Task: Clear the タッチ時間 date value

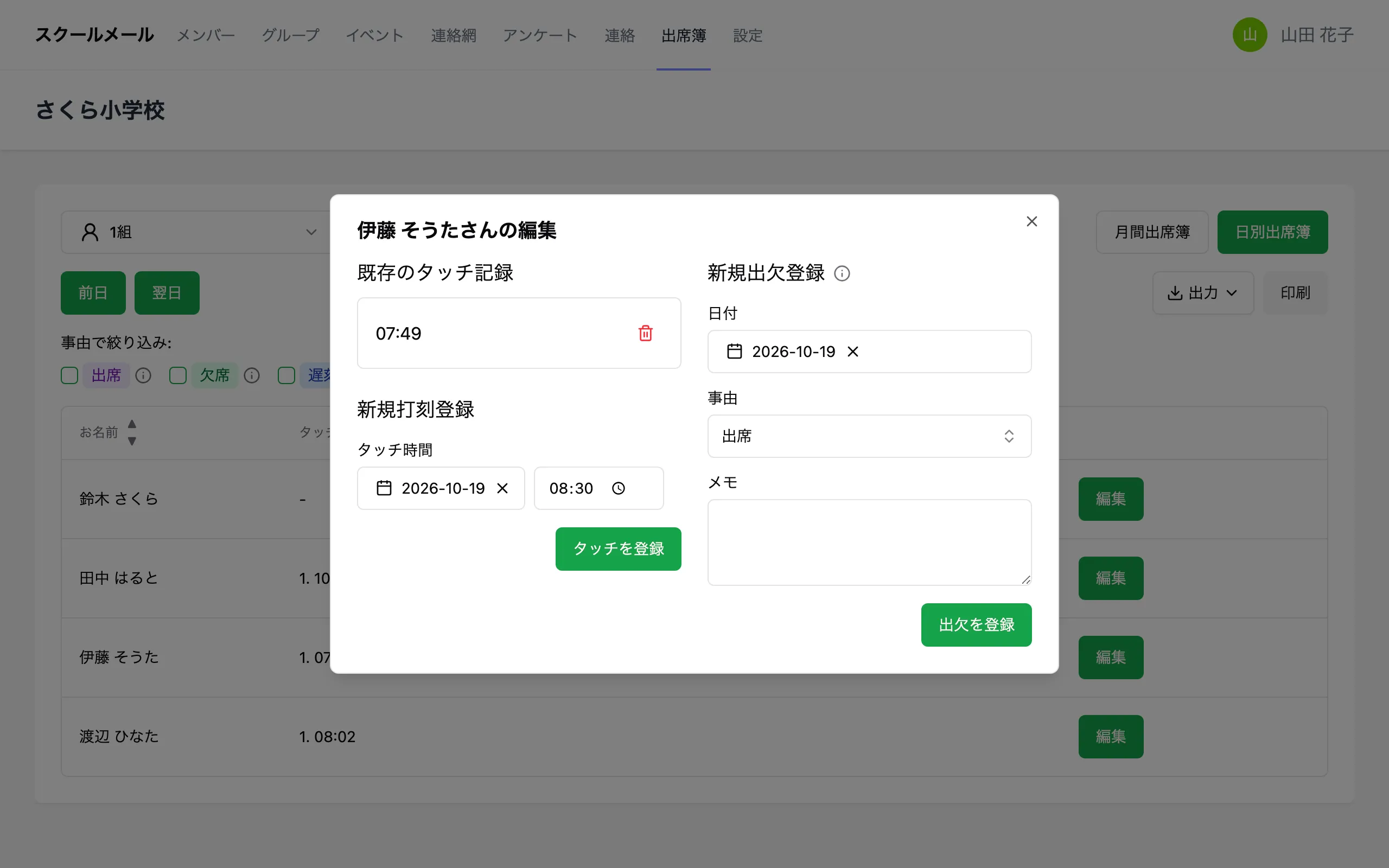Action: pos(502,488)
